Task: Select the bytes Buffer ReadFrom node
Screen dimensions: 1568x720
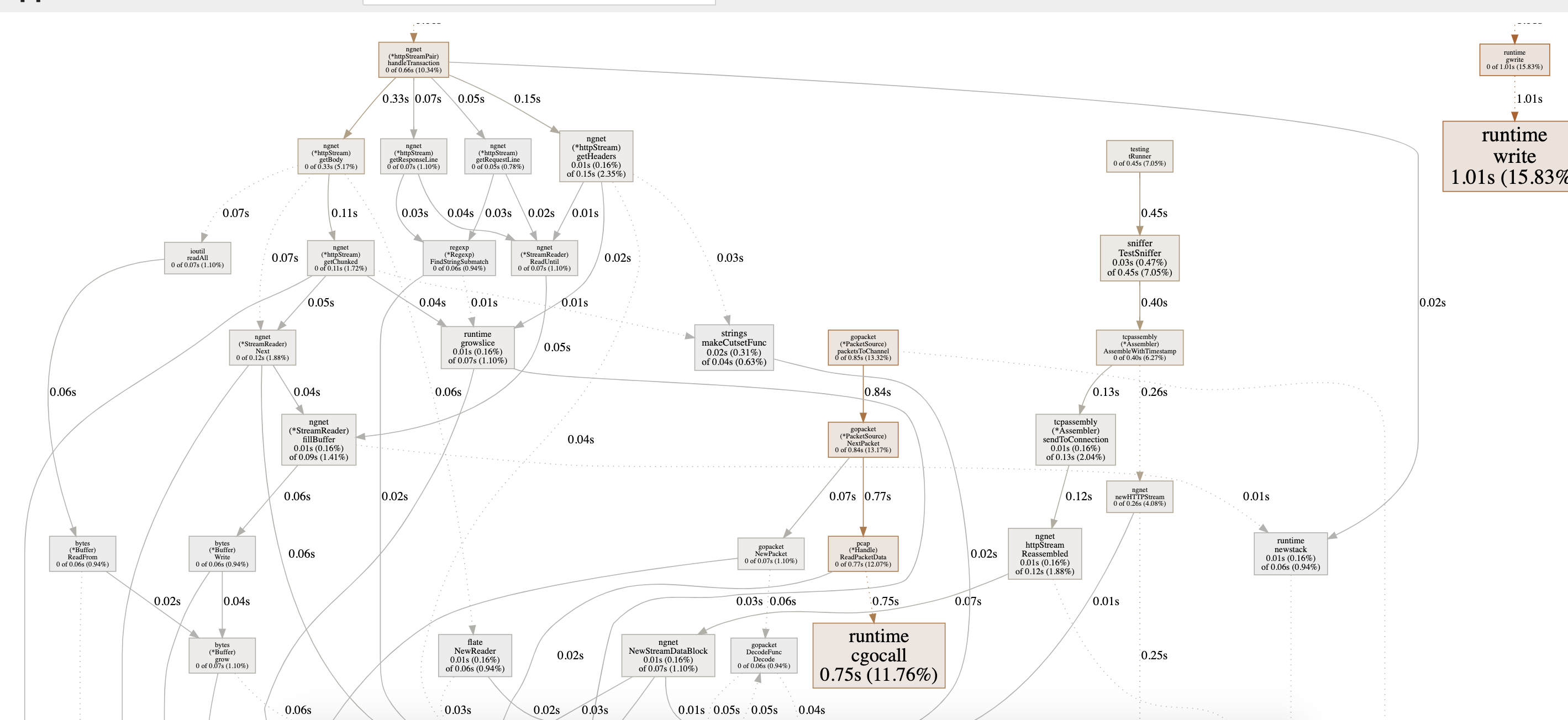Action: (x=82, y=553)
